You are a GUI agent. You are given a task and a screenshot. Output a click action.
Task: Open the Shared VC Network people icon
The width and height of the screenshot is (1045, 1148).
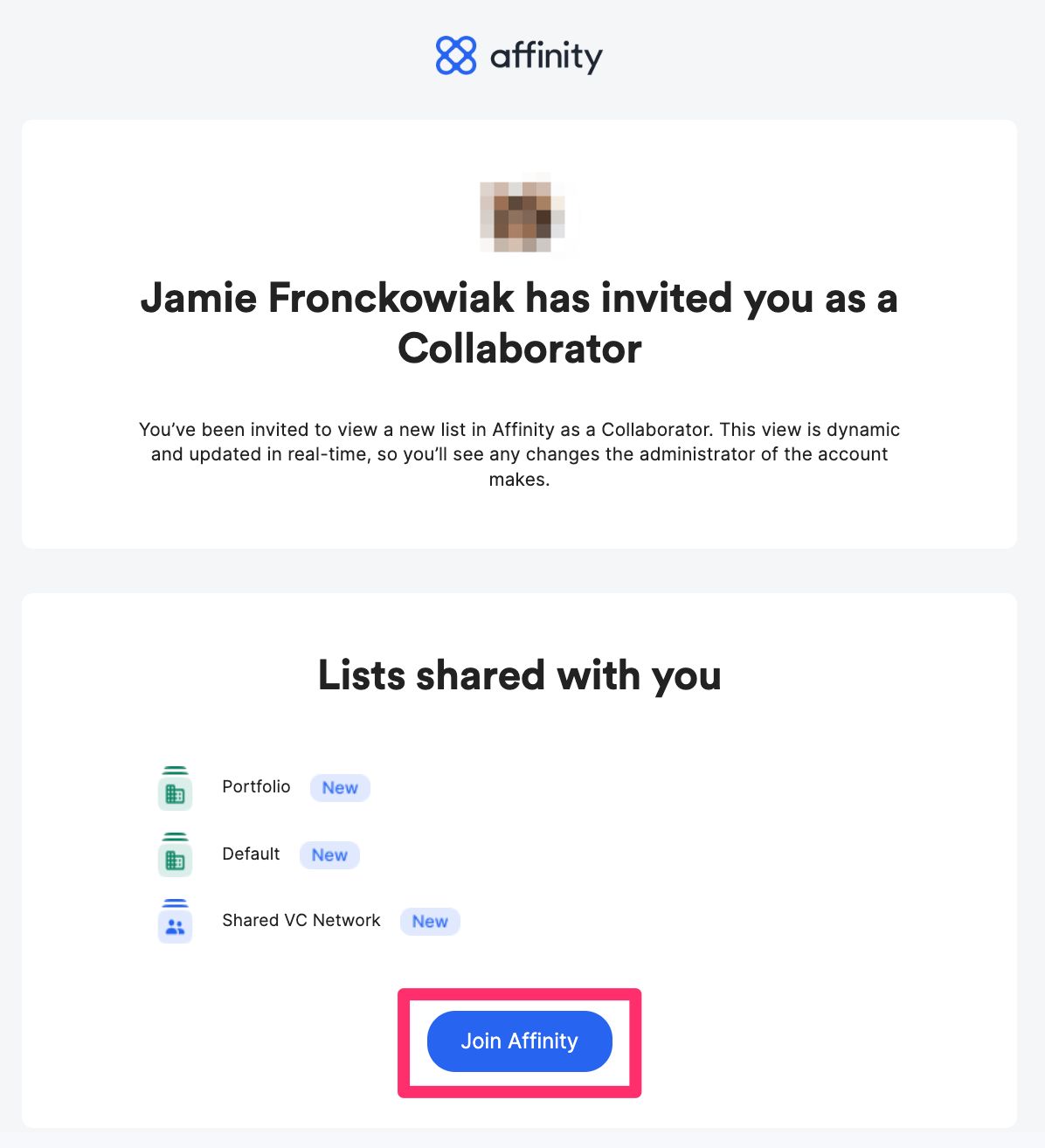coord(175,921)
